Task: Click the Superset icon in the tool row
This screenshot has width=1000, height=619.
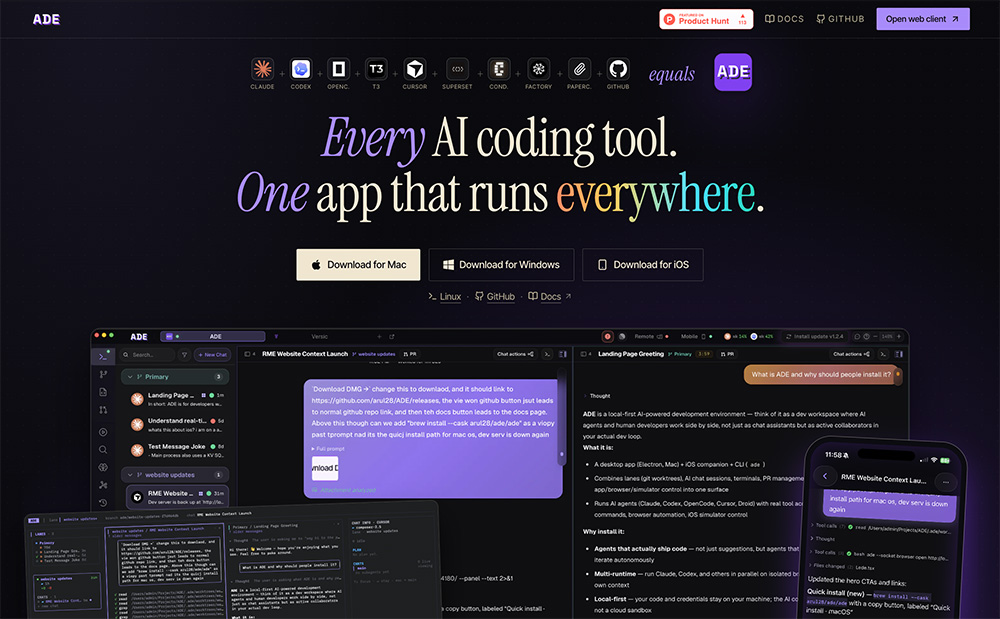Action: coord(457,69)
